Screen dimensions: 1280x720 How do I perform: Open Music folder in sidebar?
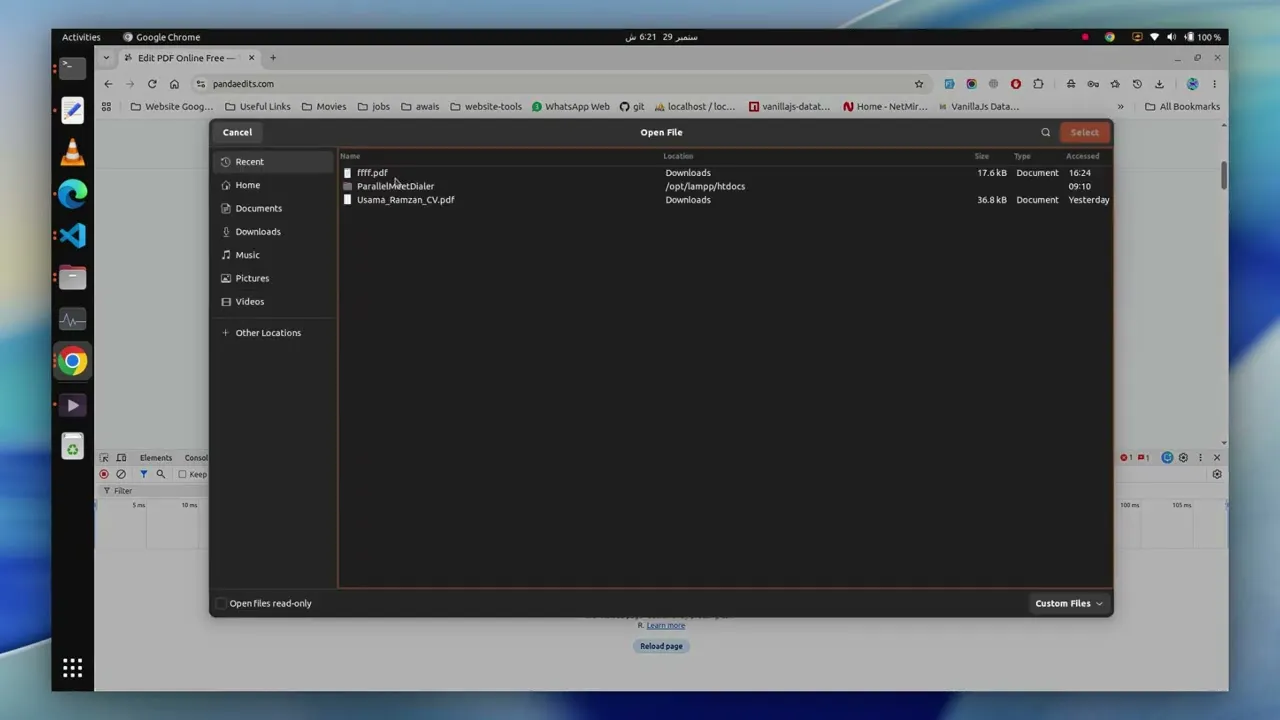tap(273, 255)
